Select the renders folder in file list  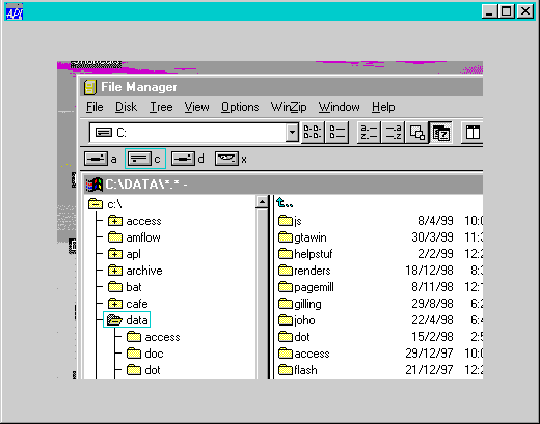coord(304,270)
